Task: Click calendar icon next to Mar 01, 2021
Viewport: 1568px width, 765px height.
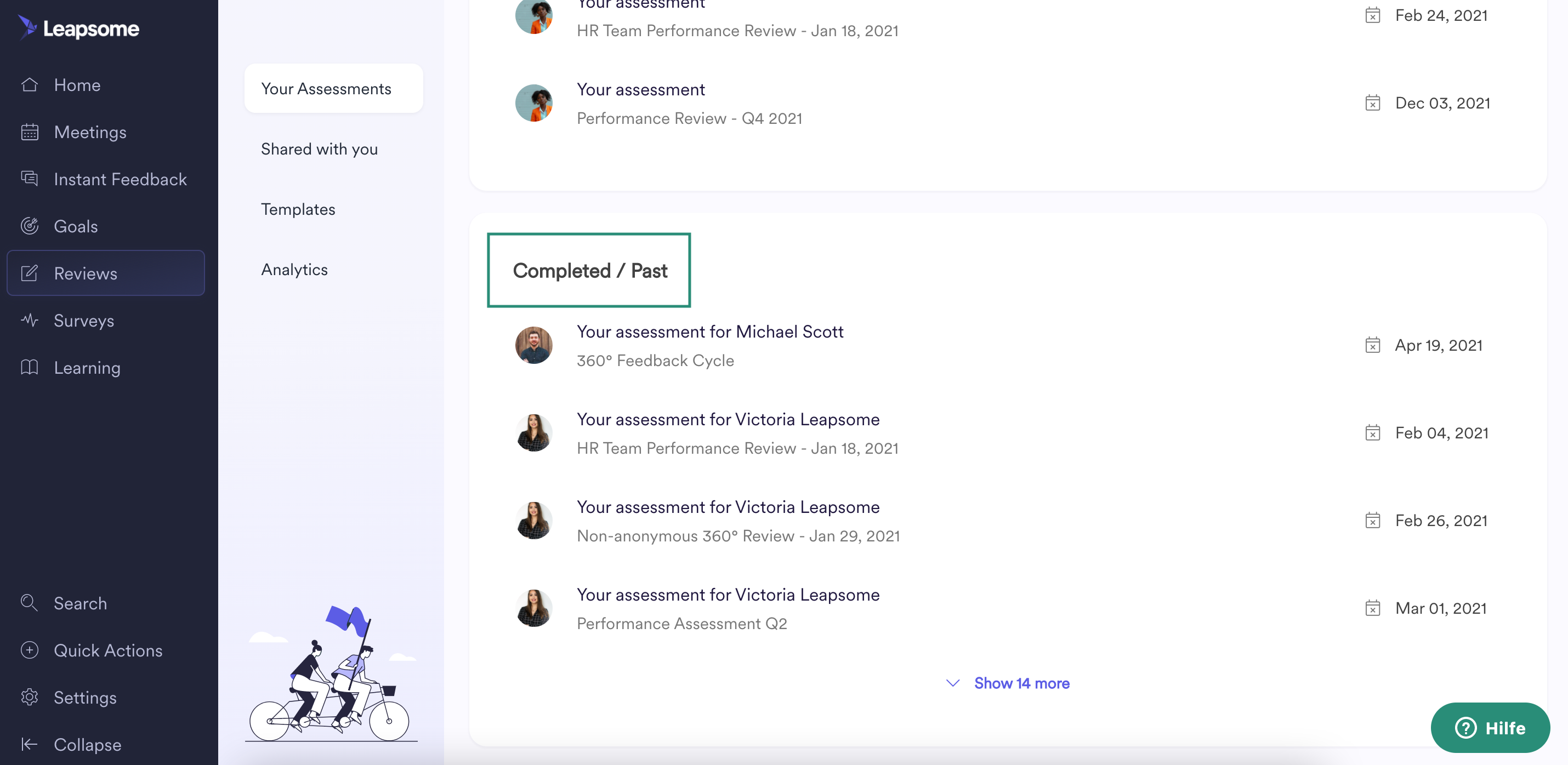Action: (x=1373, y=608)
